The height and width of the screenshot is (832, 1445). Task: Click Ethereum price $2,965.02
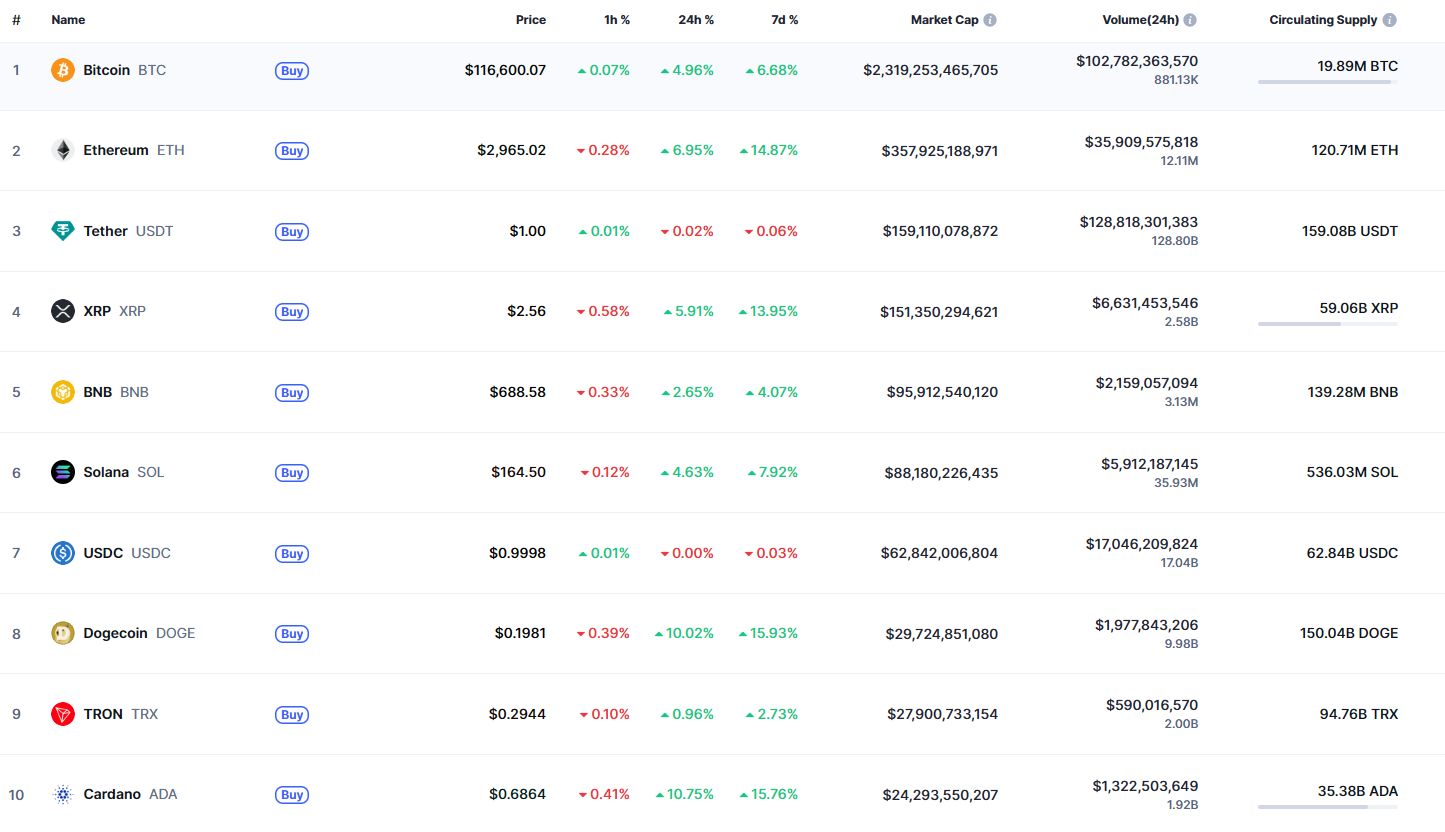512,150
